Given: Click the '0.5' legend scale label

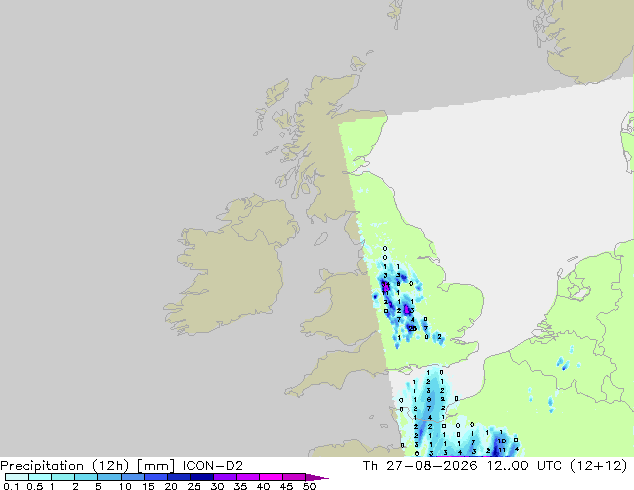Looking at the screenshot, I should pyautogui.click(x=35, y=486).
